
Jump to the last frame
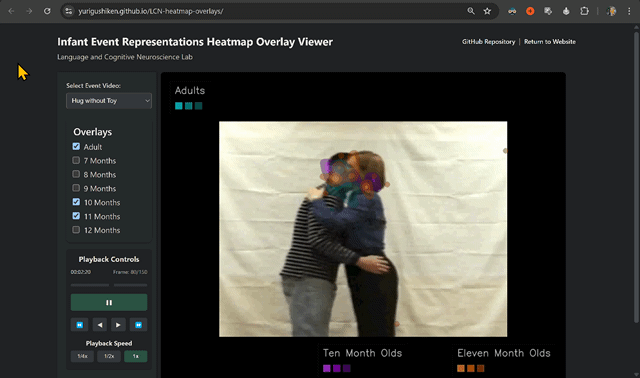[138, 325]
